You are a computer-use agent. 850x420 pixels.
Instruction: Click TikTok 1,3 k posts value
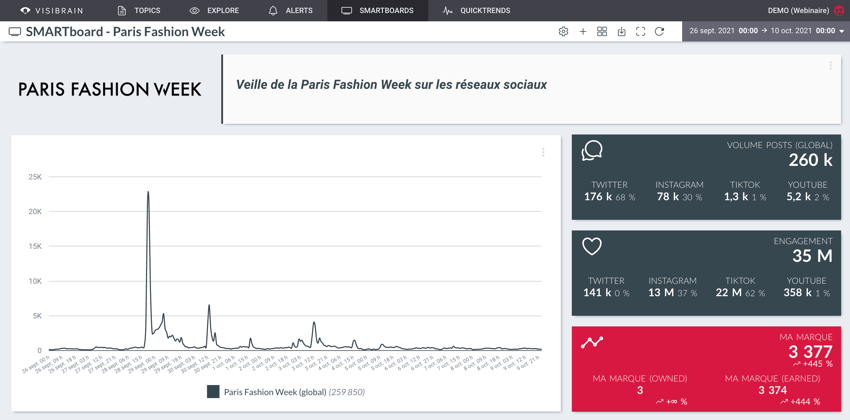pos(736,197)
